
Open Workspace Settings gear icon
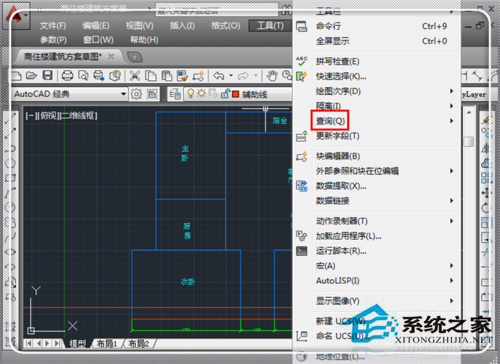click(136, 94)
